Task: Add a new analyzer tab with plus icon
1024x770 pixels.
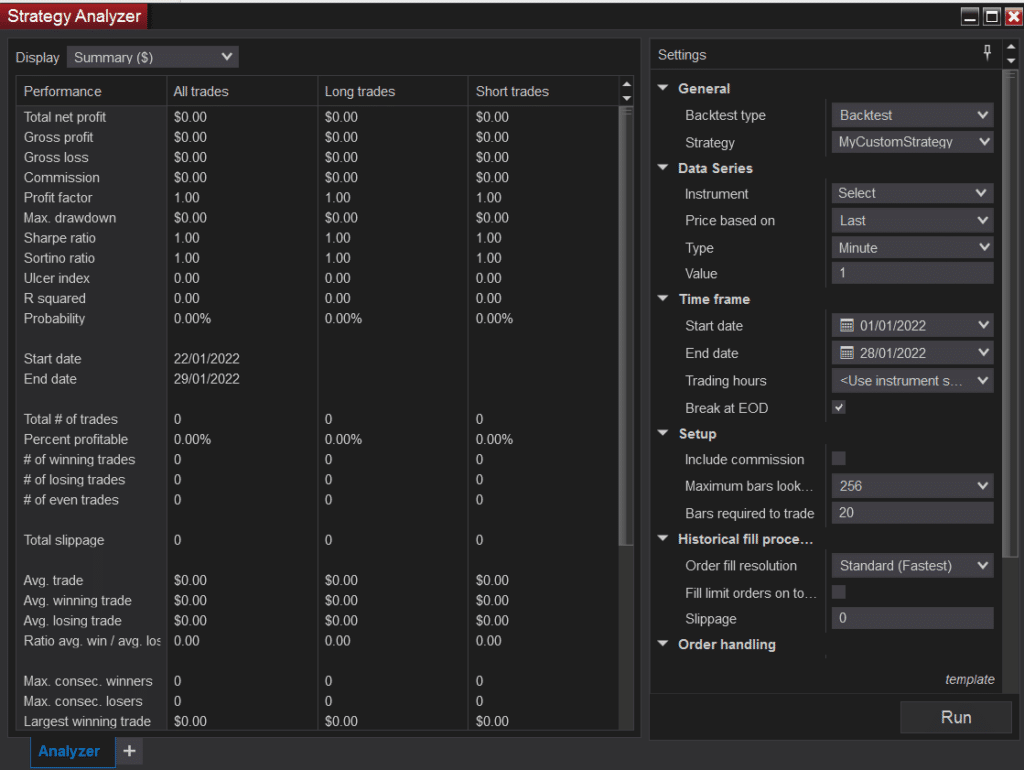Action: 128,750
